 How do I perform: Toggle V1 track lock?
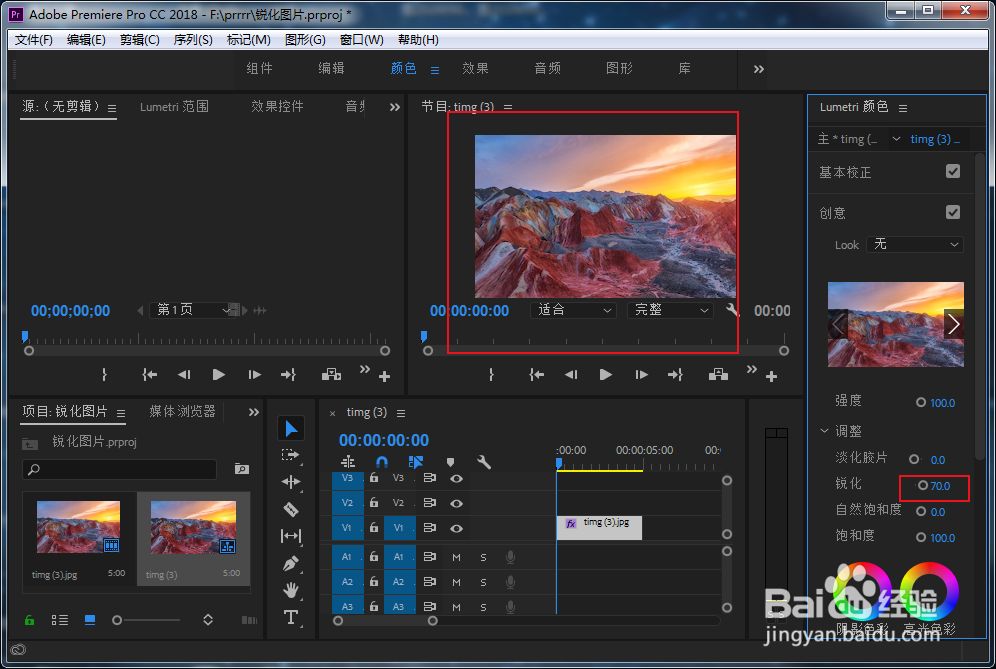[x=374, y=527]
